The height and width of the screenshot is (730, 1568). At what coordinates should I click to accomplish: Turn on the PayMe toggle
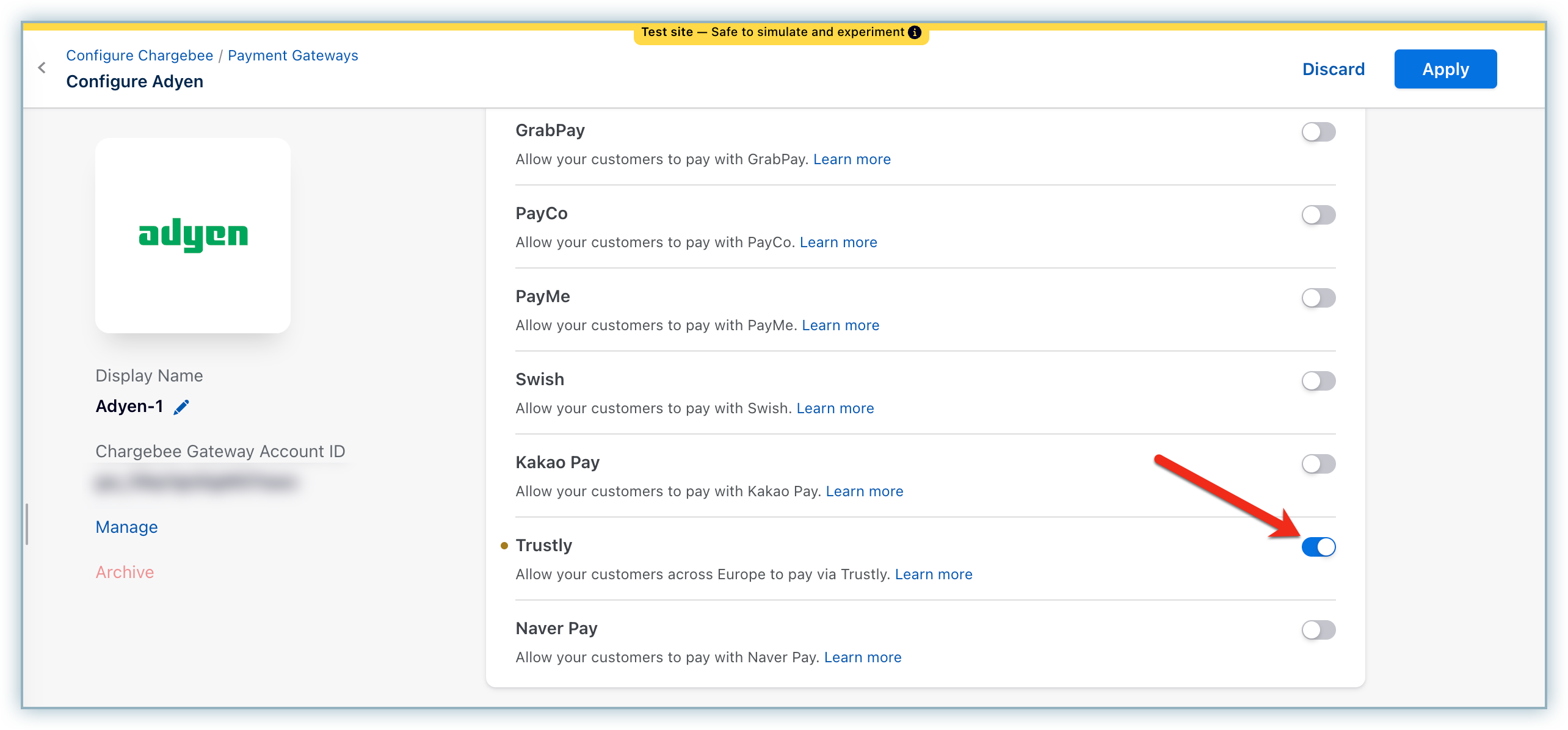click(1318, 298)
